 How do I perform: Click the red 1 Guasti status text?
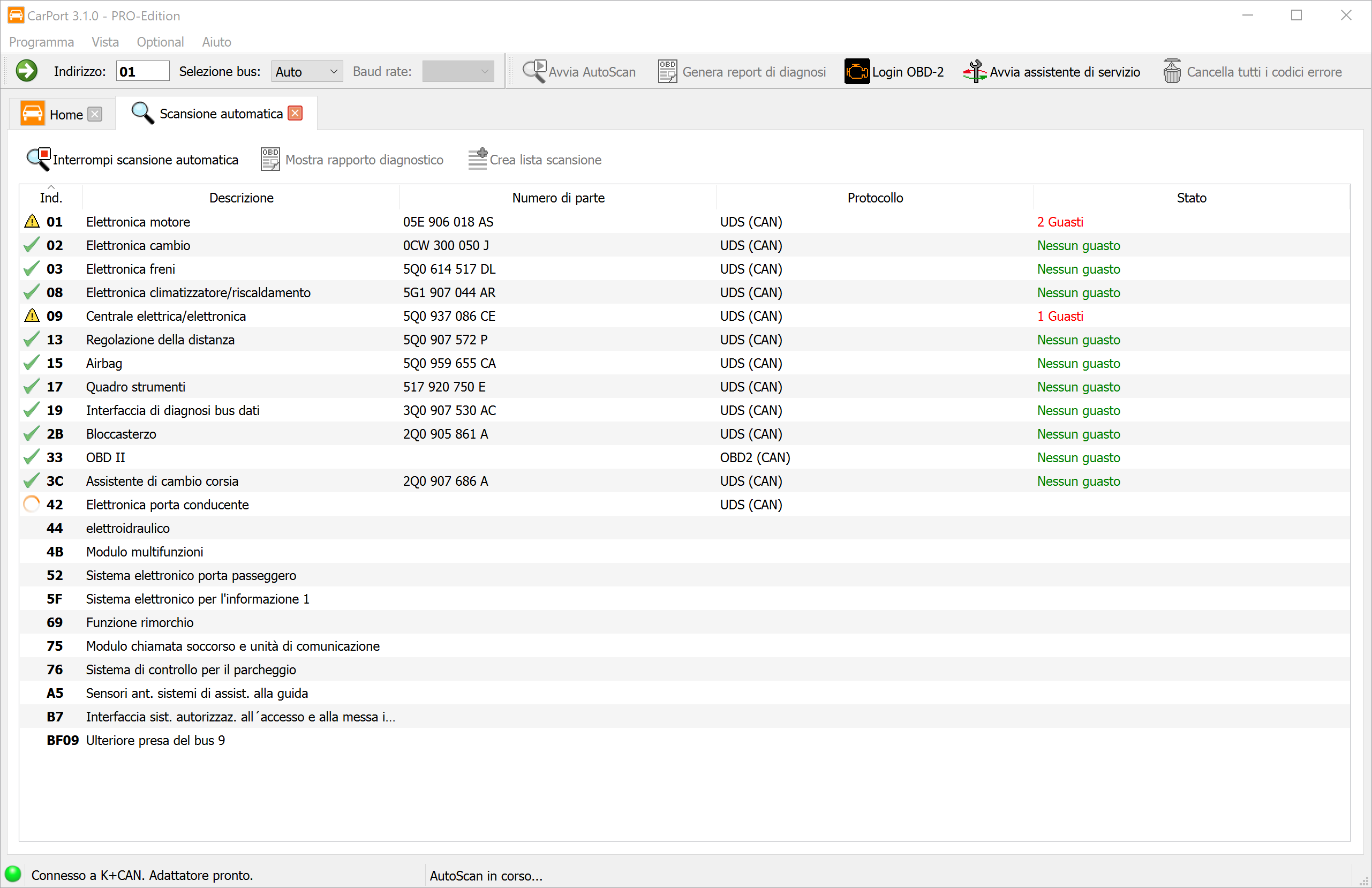[x=1060, y=316]
